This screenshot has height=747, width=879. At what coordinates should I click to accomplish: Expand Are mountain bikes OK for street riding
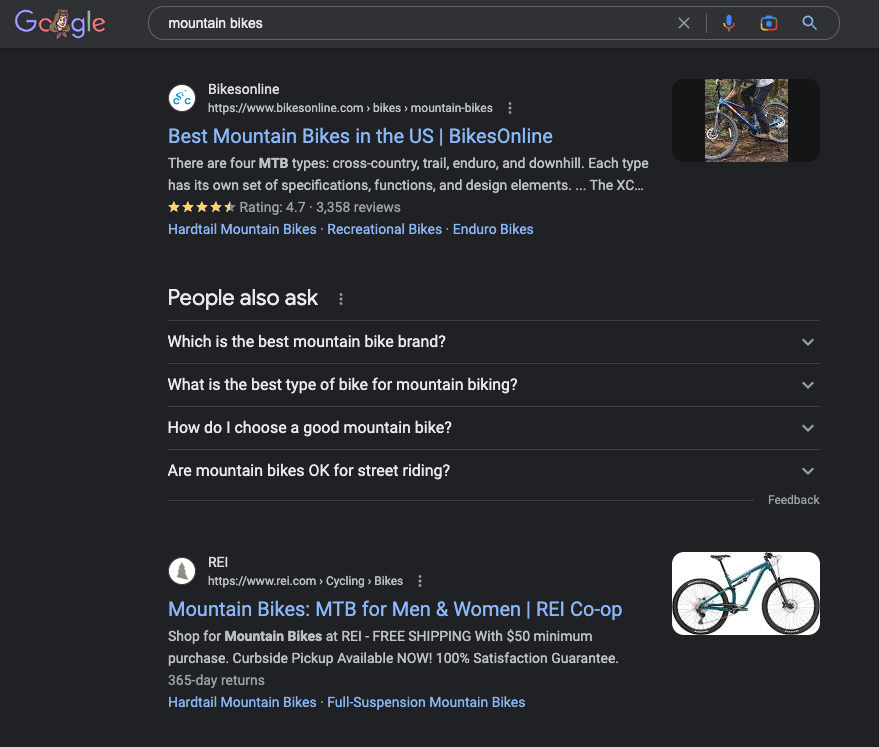click(493, 471)
